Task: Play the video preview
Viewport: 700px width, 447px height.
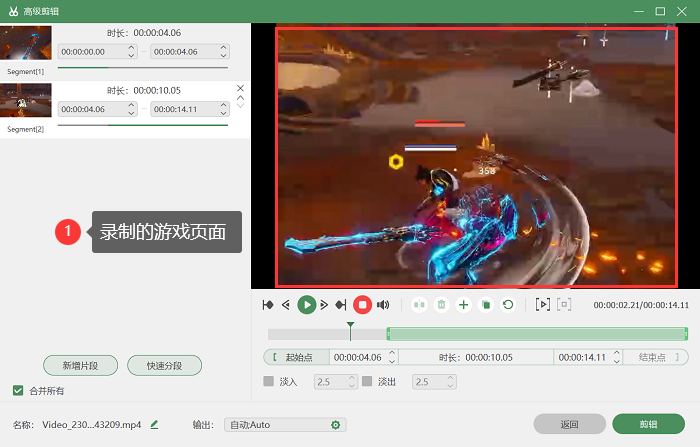Action: pos(307,305)
